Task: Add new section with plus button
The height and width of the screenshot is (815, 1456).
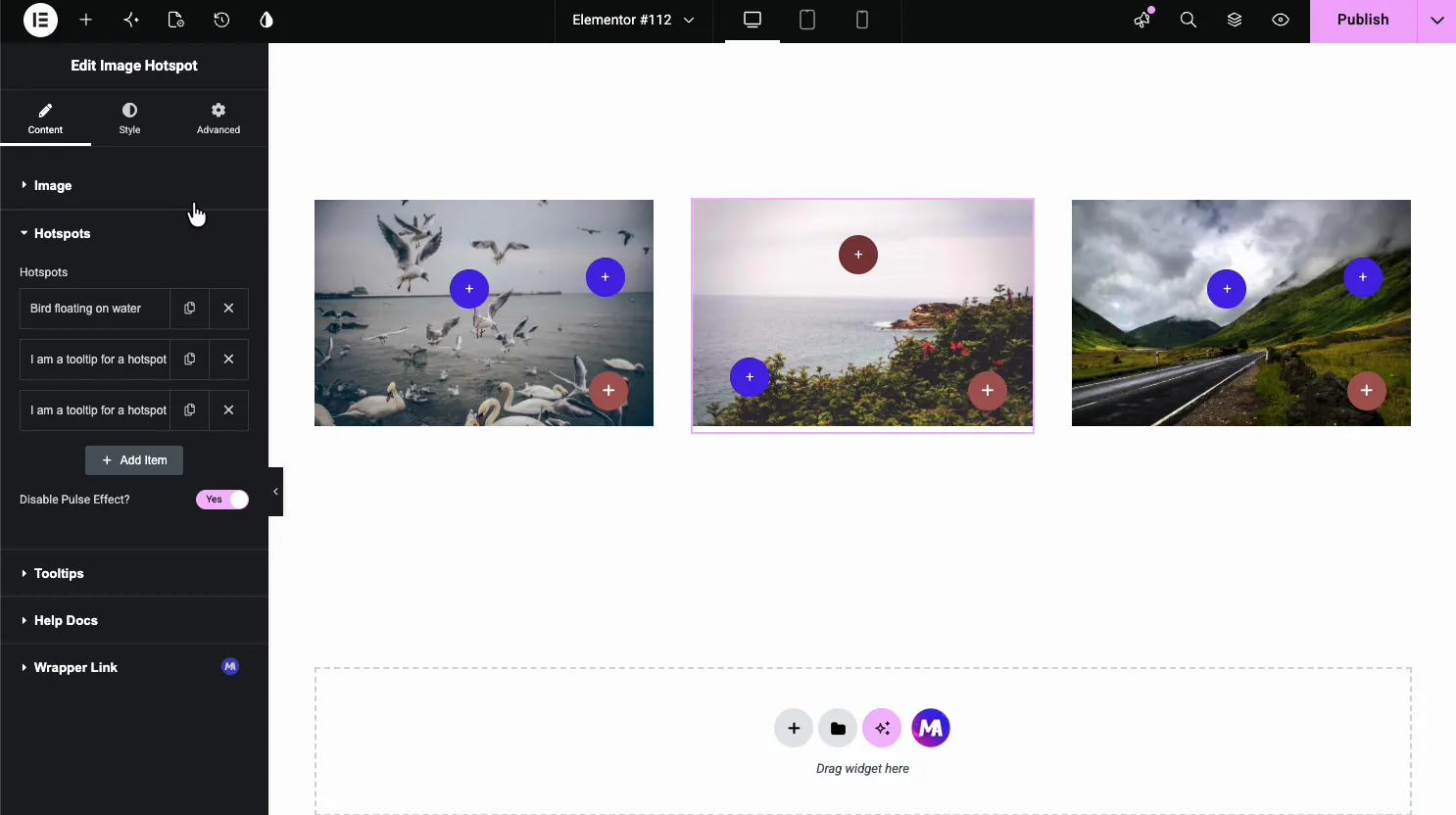Action: click(794, 728)
